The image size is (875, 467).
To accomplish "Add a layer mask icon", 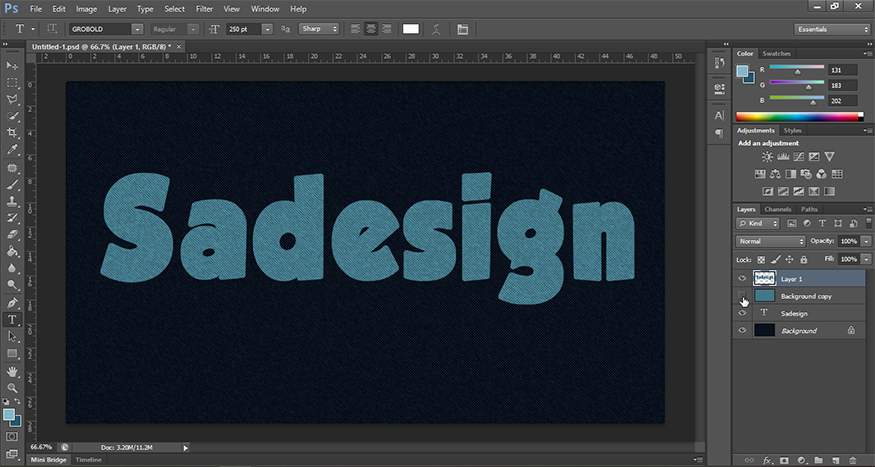I will coord(784,460).
